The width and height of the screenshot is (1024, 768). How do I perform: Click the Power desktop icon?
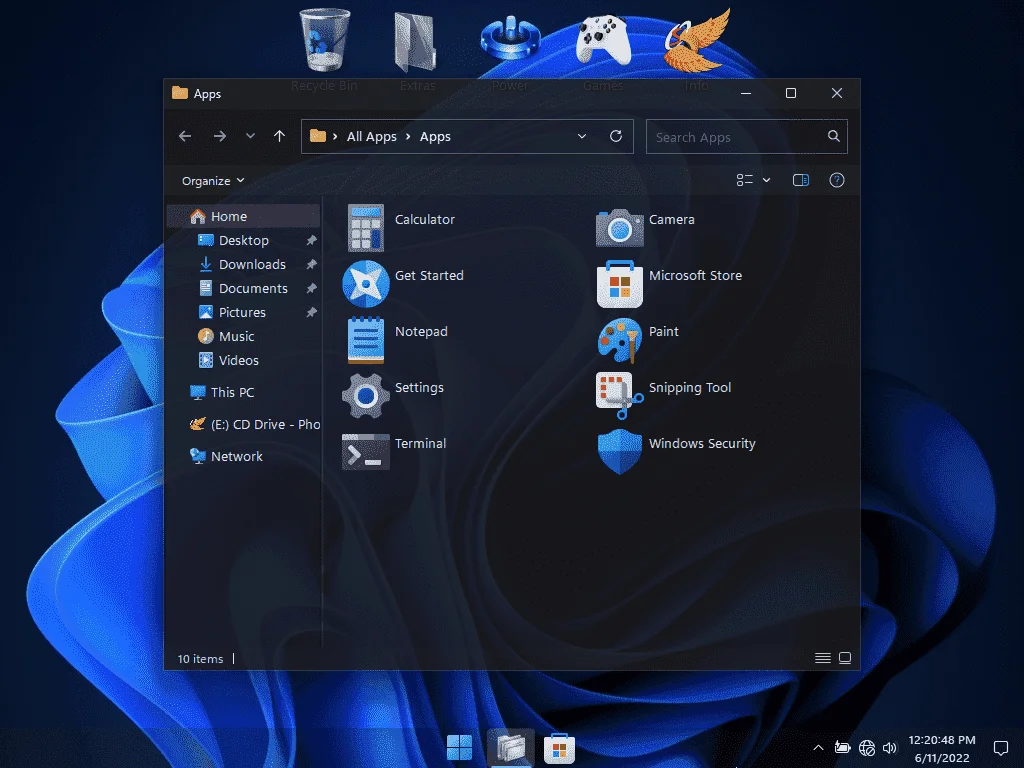tap(510, 39)
